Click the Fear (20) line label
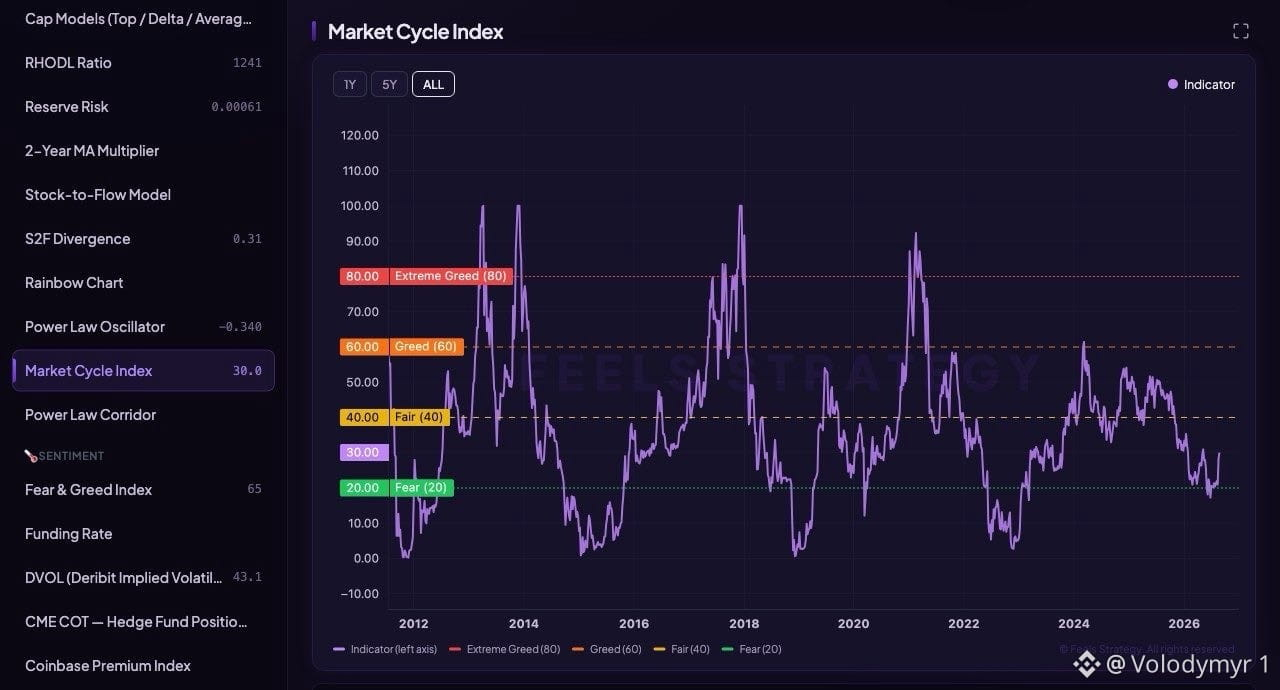This screenshot has width=1280, height=690. (421, 488)
